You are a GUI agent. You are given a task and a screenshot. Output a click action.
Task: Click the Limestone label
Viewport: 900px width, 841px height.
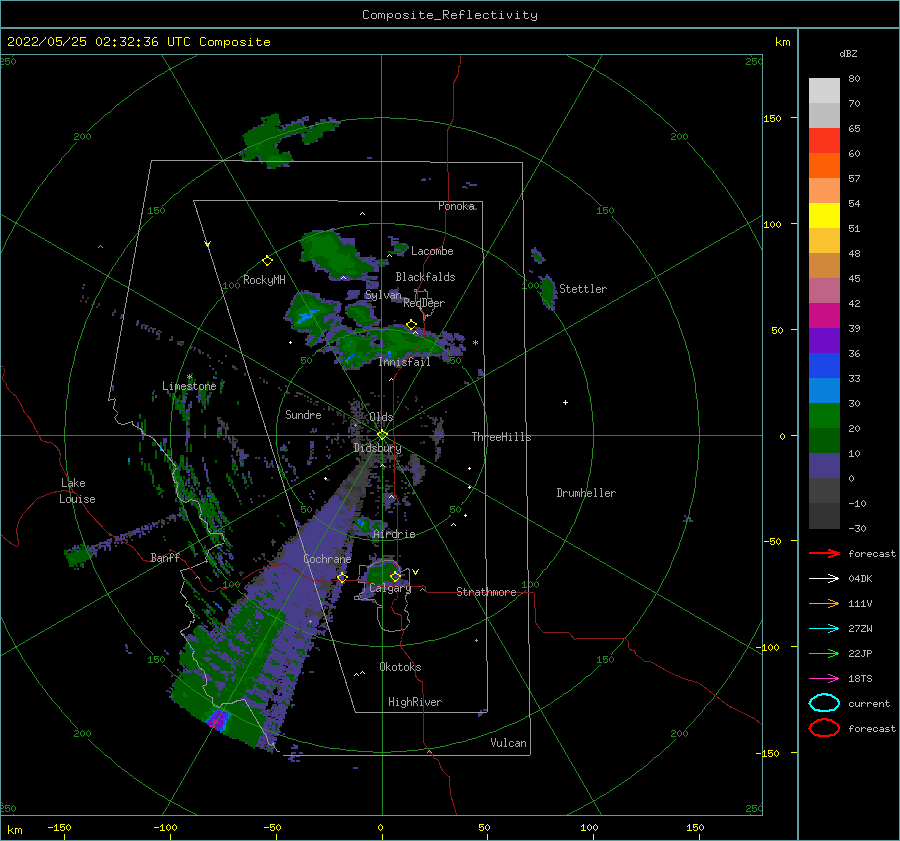(189, 386)
